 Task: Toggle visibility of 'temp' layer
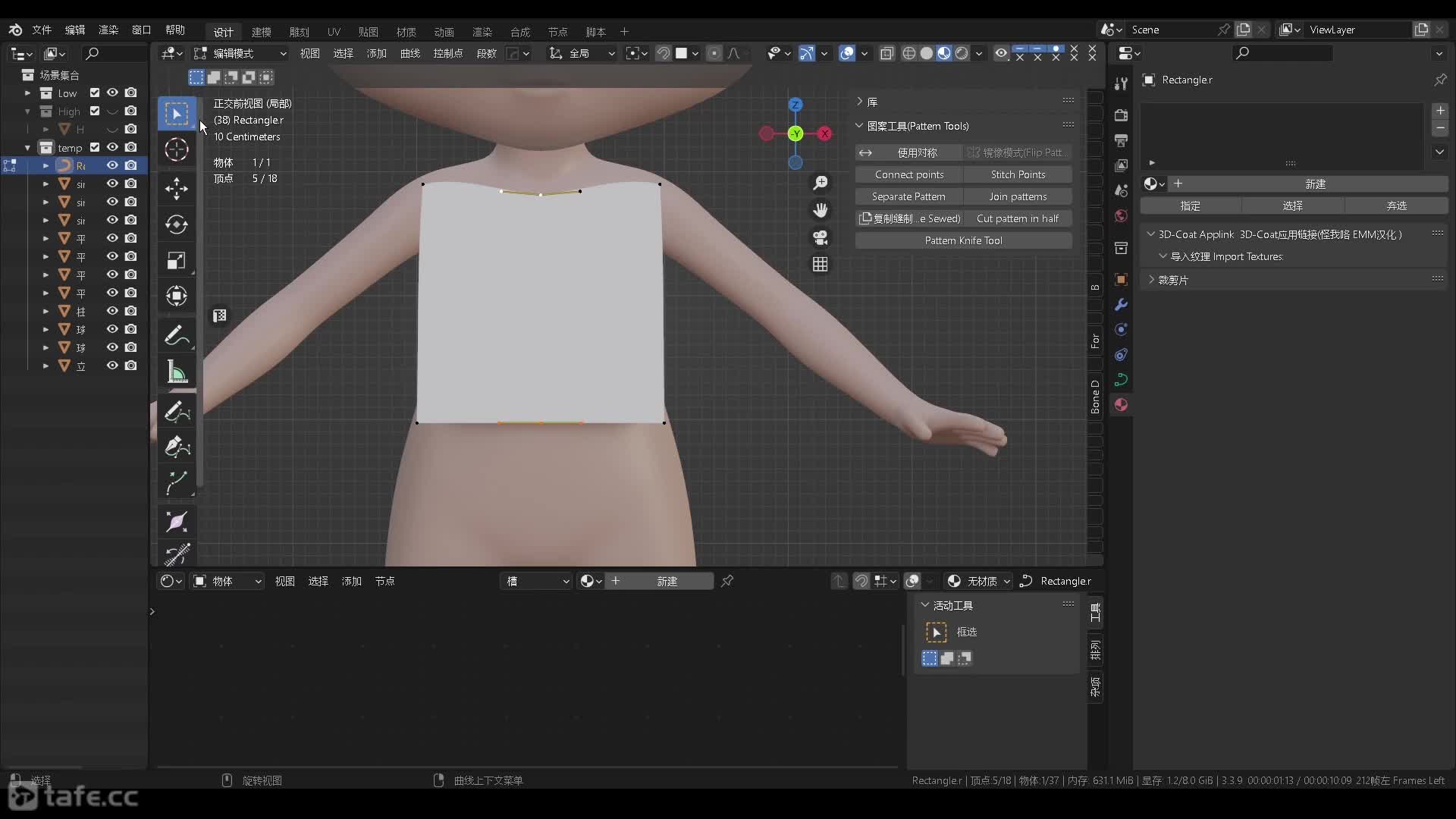point(112,147)
